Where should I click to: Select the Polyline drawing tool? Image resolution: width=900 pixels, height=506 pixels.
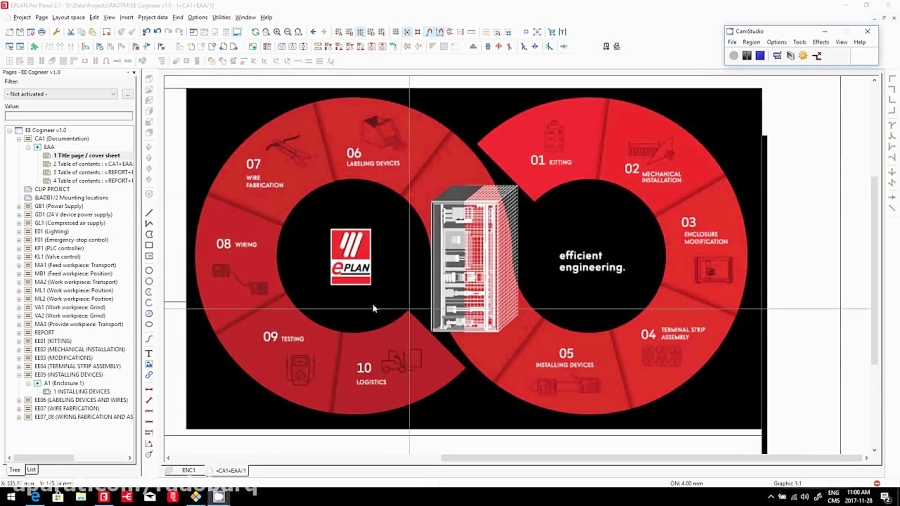click(x=149, y=224)
